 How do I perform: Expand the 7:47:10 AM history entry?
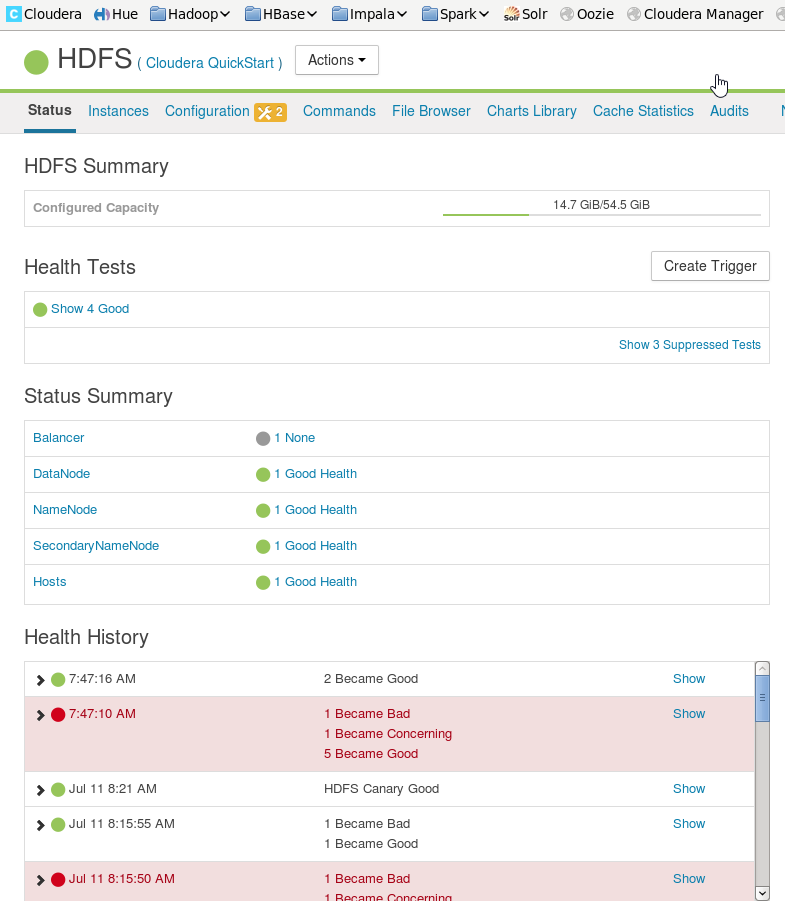[x=40, y=715]
